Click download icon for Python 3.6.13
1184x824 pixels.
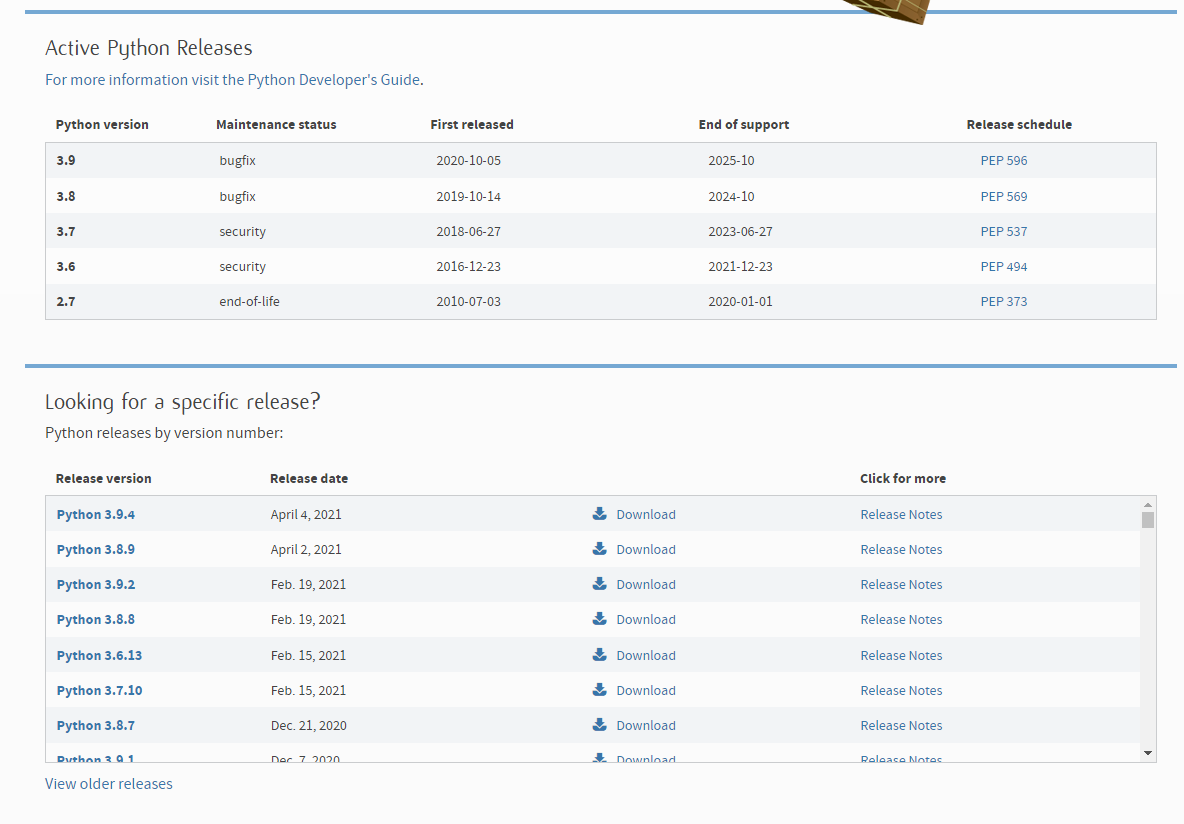[x=600, y=655]
